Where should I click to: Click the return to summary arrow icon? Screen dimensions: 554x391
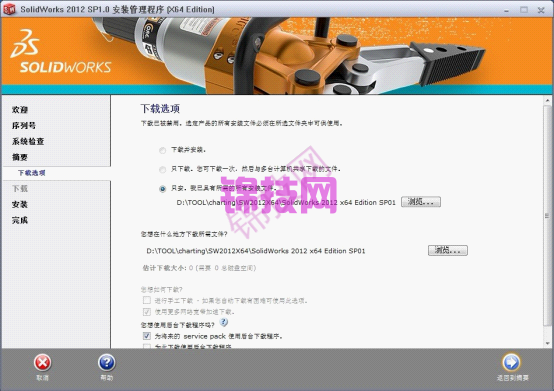tap(511, 362)
